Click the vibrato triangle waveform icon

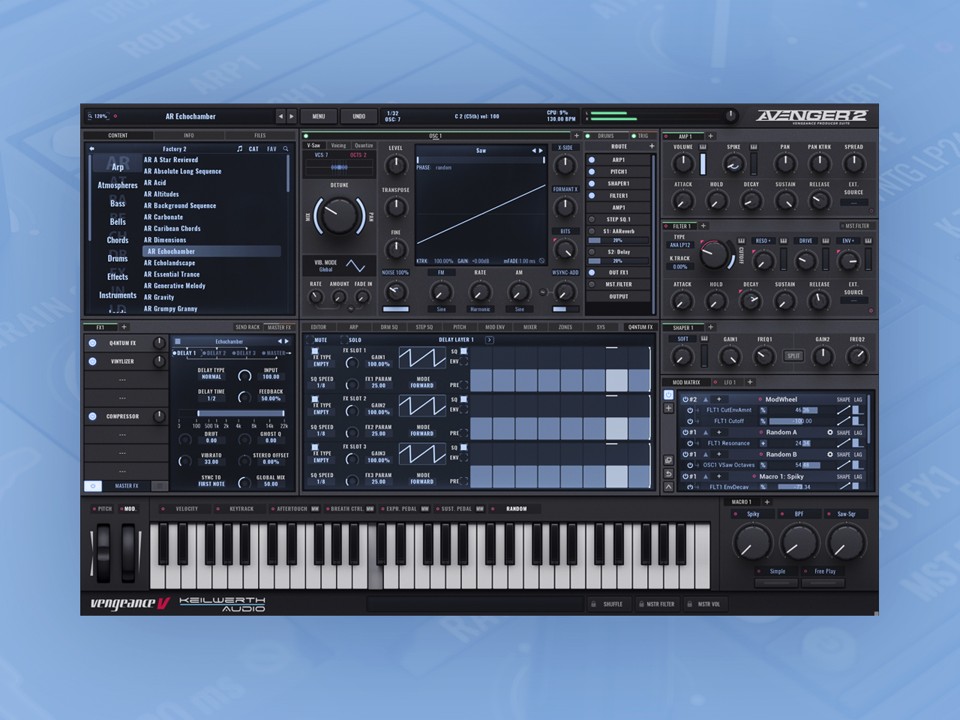tap(355, 266)
